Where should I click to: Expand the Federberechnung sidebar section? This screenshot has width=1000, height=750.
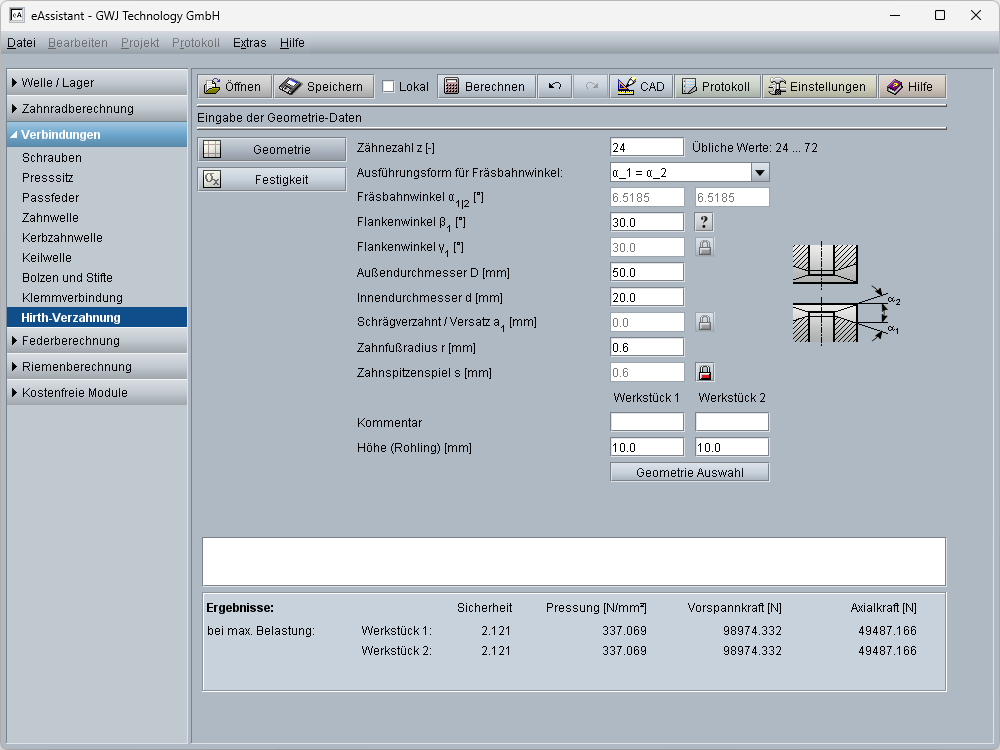(97, 341)
